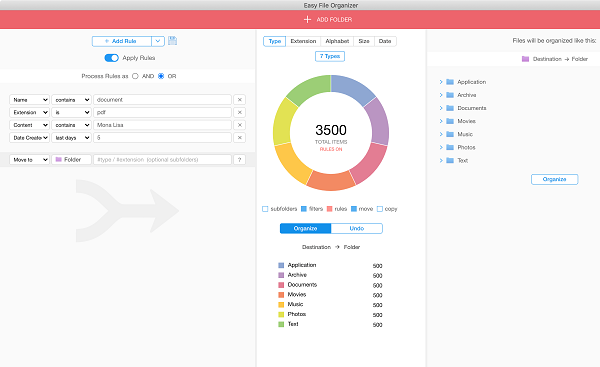Click the Application blue color swatch in the legend
Image resolution: width=600 pixels, height=367 pixels.
tap(281, 265)
